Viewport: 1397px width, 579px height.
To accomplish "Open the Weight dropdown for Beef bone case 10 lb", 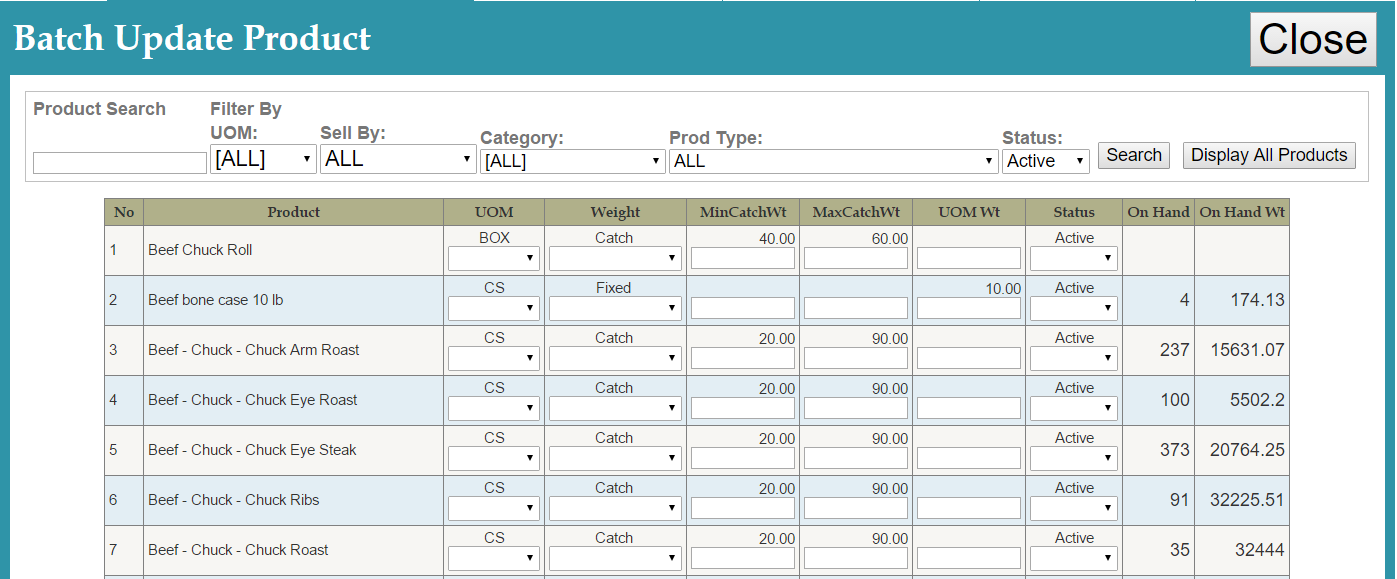I will 615,308.
